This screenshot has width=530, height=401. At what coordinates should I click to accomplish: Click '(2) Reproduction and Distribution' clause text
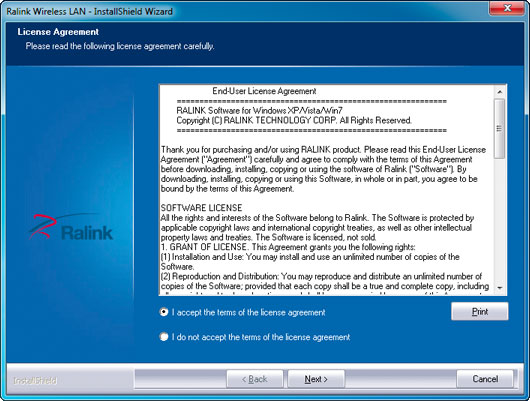(x=324, y=281)
